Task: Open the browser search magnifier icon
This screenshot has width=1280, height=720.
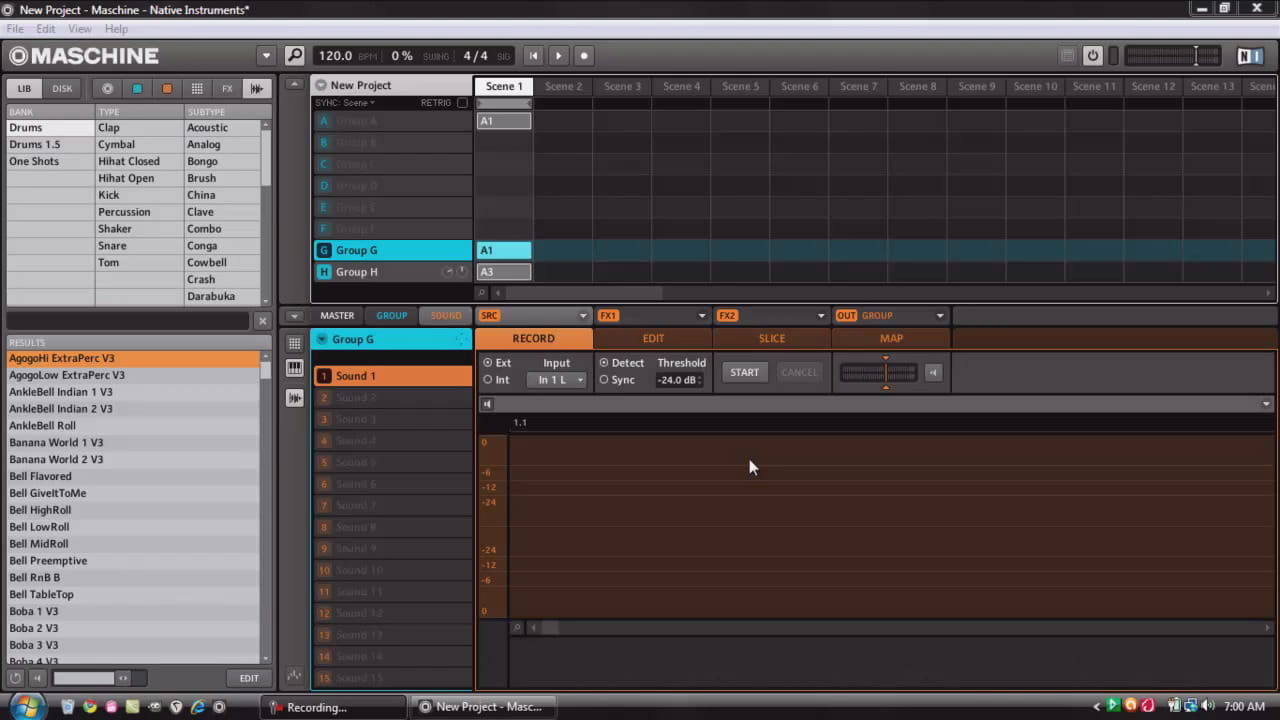Action: tap(294, 56)
